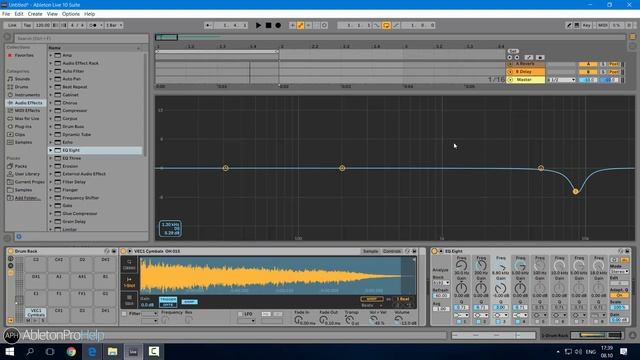The width and height of the screenshot is (640, 360).
Task: Open Master output routing dropdown 1/2
Action: click(561, 80)
